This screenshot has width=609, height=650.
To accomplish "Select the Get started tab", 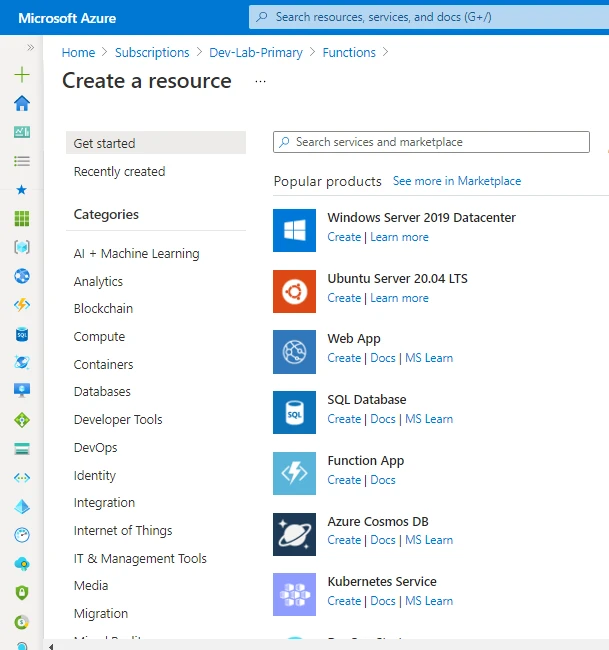I will 156,143.
